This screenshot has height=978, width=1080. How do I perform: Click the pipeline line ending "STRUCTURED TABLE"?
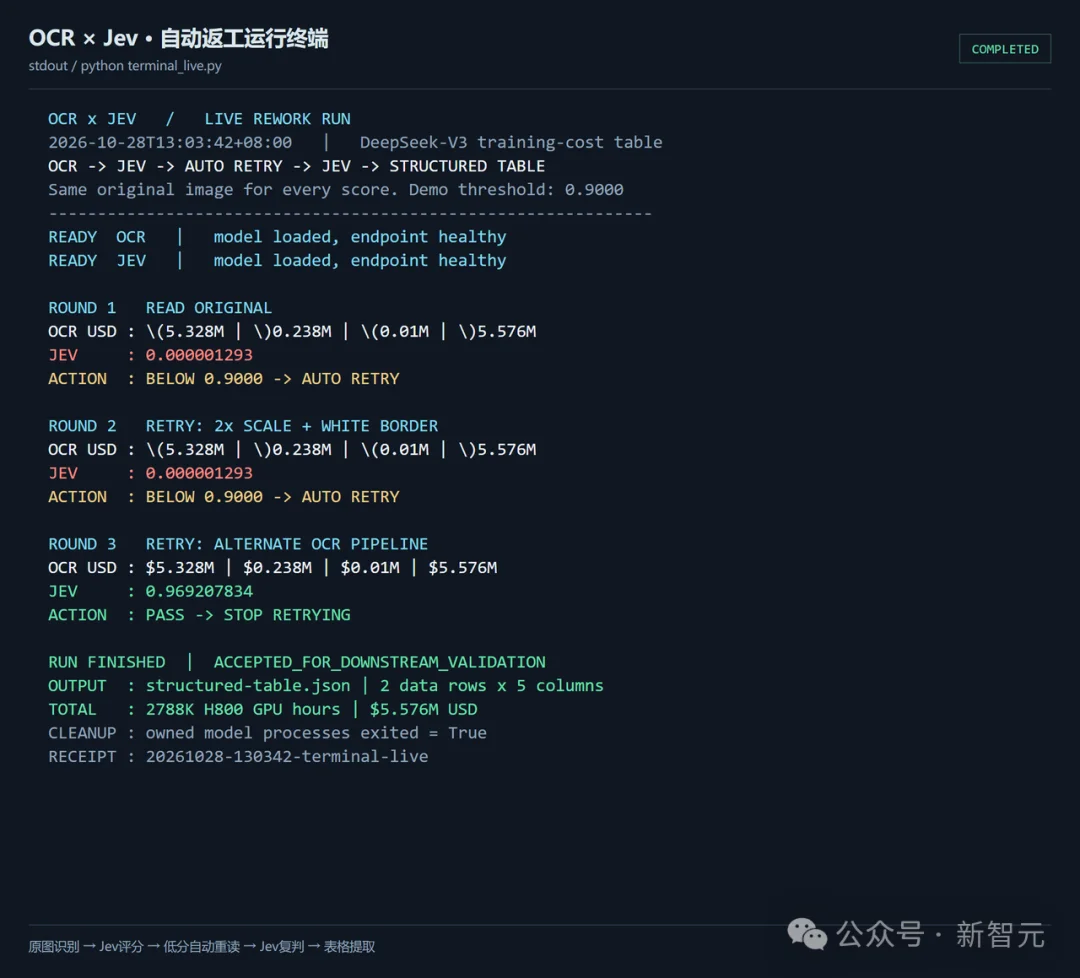point(296,166)
